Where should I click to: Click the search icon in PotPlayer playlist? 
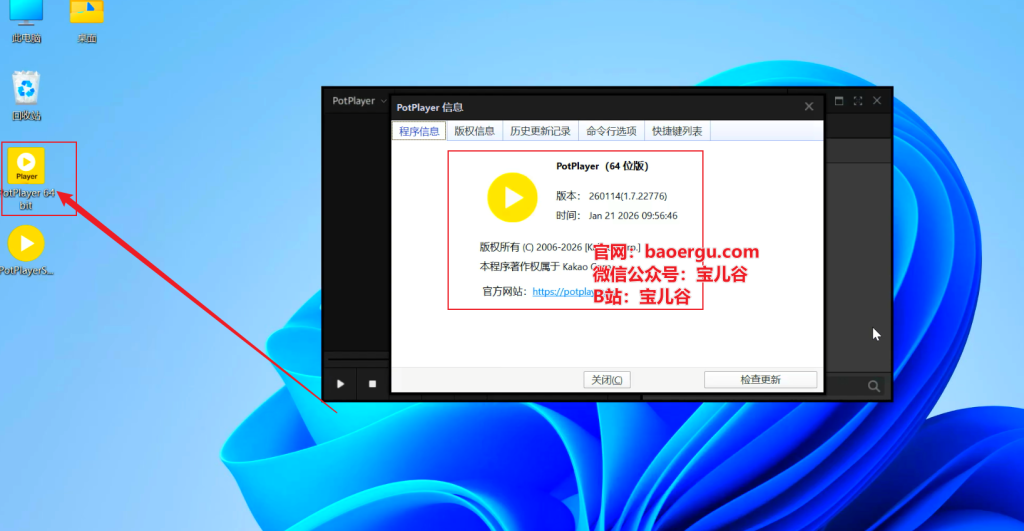874,386
